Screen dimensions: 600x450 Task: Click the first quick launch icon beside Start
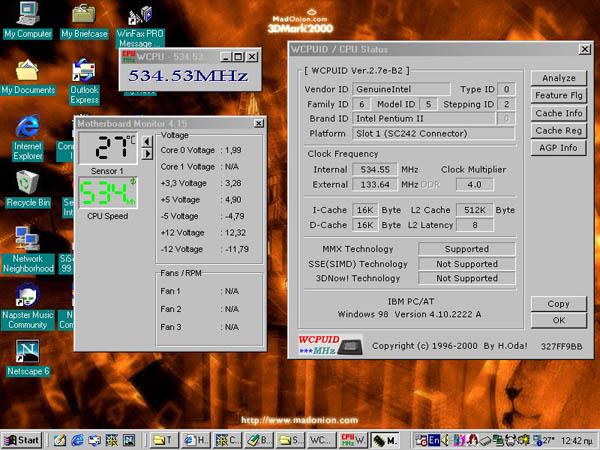pos(59,440)
